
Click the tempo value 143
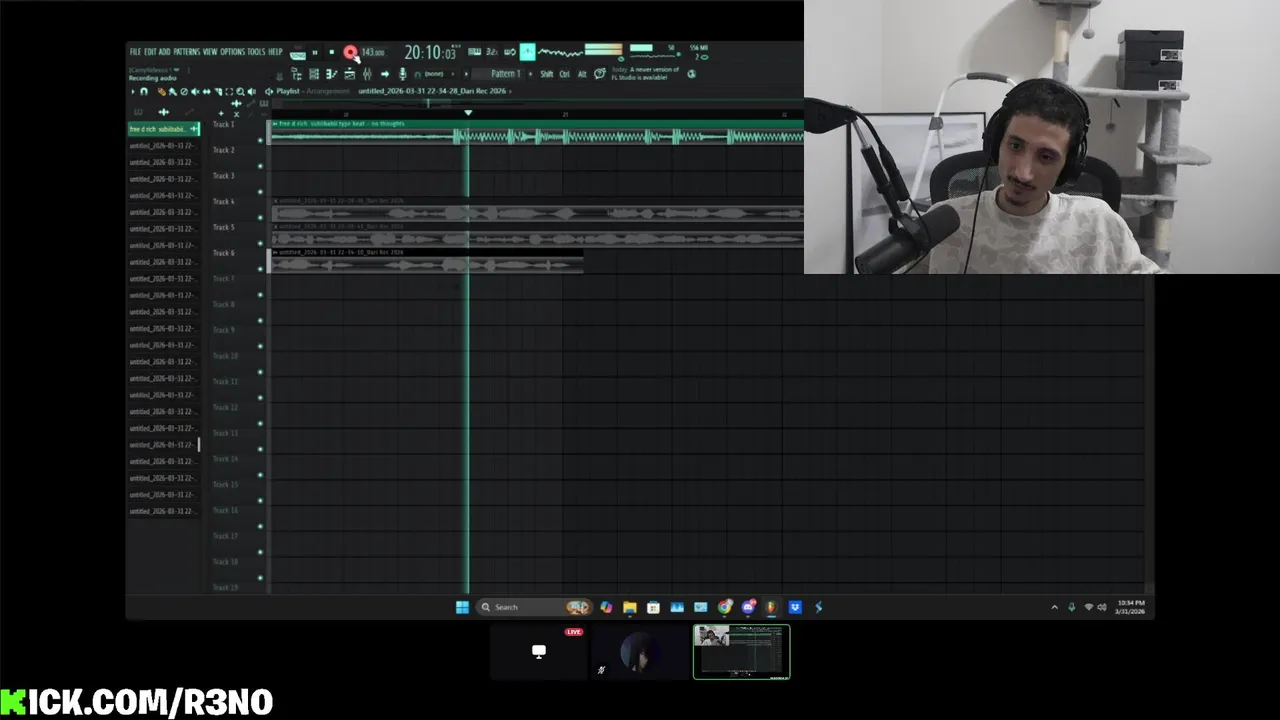[x=373, y=52]
